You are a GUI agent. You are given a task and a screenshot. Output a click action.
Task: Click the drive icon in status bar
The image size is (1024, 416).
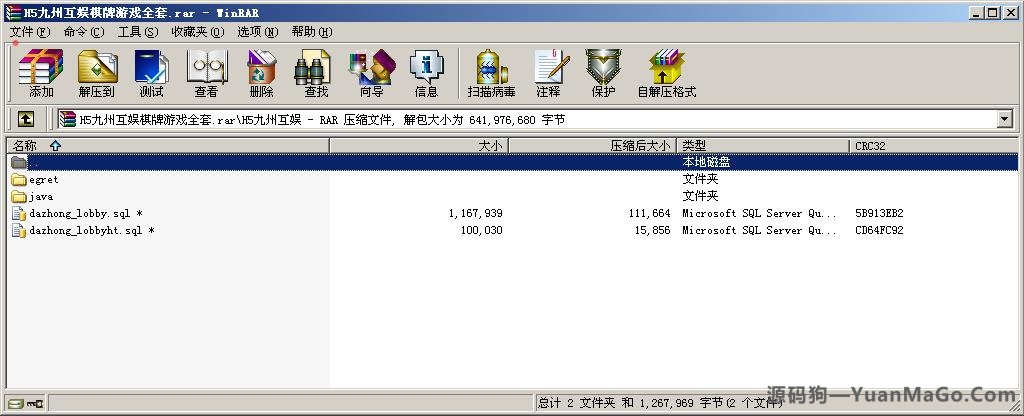click(x=16, y=403)
